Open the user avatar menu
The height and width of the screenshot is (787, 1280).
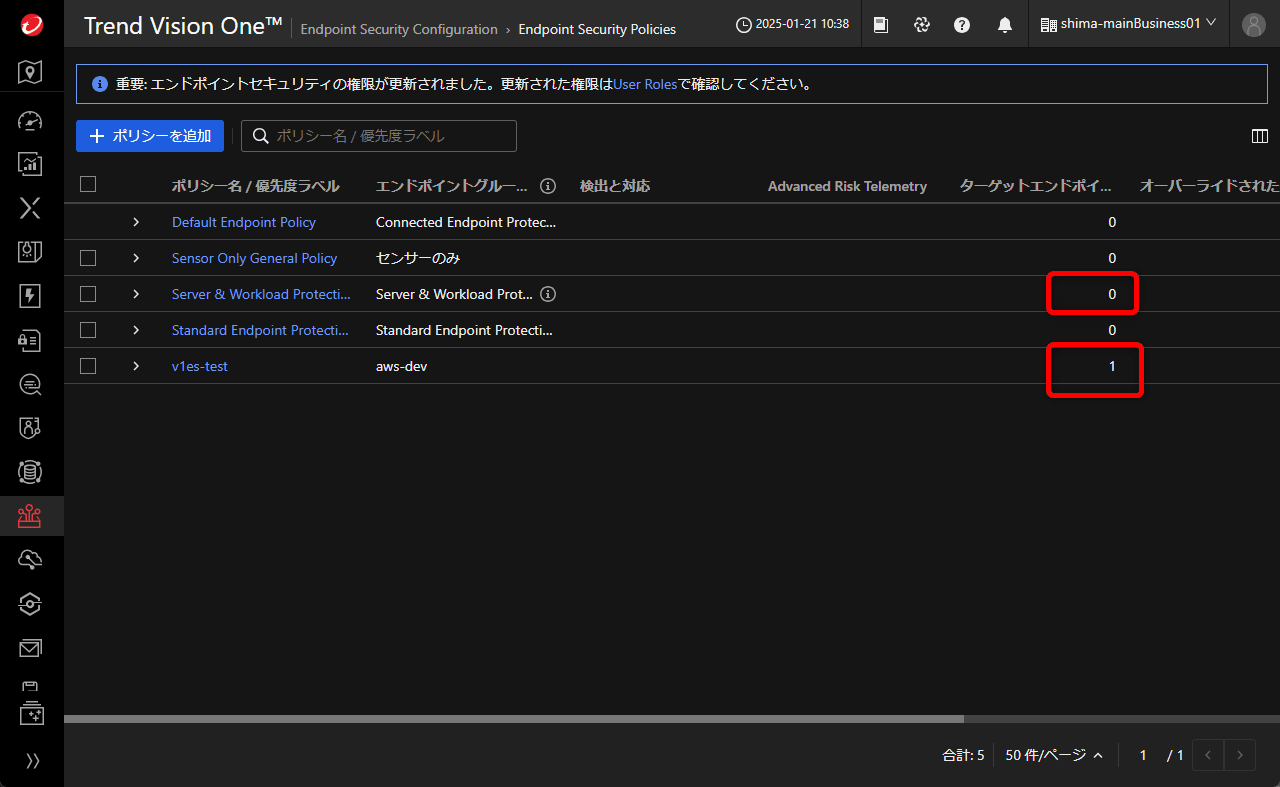coord(1254,25)
